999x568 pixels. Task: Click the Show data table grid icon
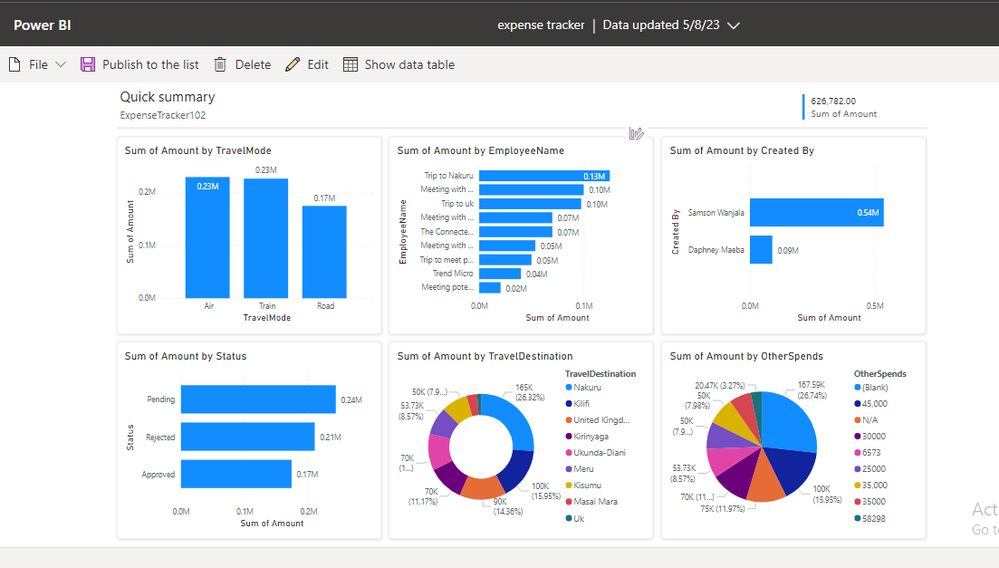pyautogui.click(x=350, y=64)
